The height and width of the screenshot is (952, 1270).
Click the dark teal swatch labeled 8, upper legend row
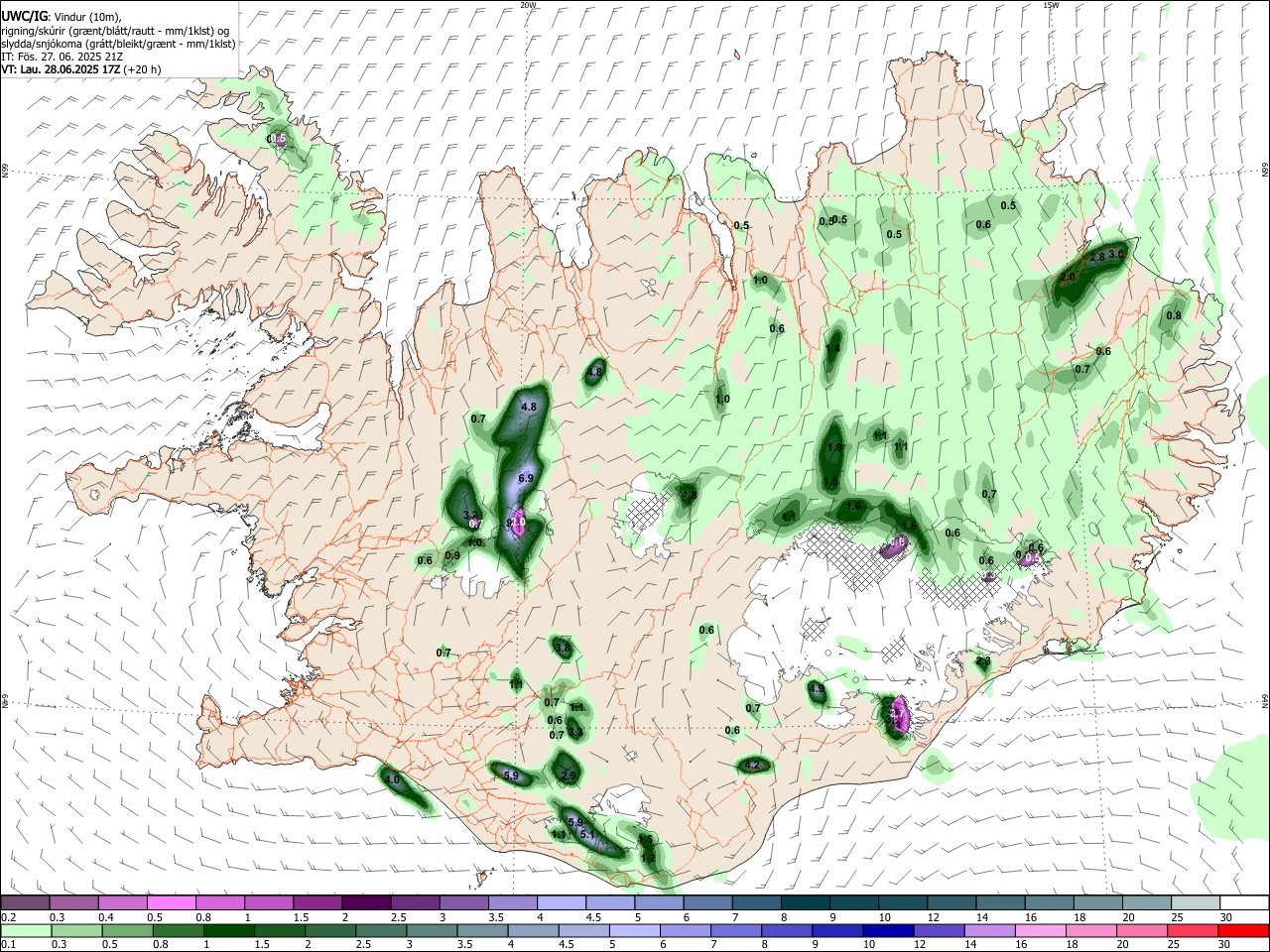point(805,903)
